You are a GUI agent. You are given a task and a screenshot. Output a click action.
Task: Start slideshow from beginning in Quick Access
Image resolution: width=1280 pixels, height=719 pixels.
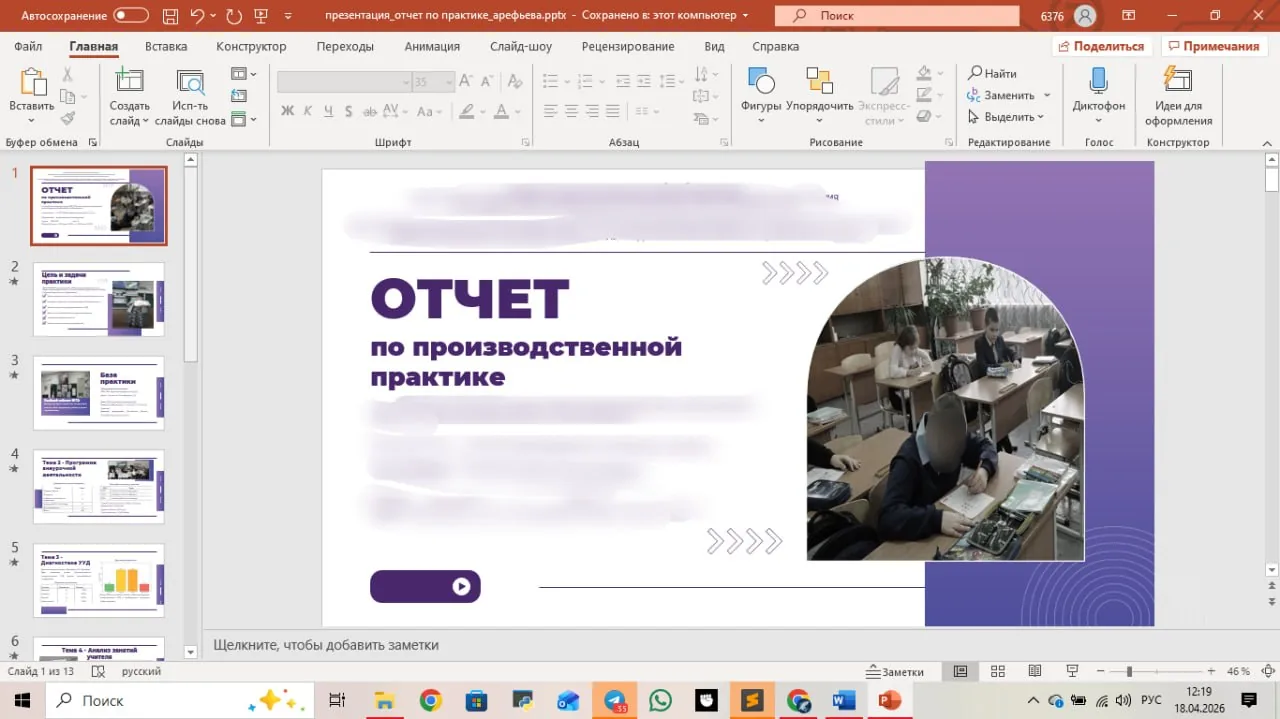click(262, 16)
